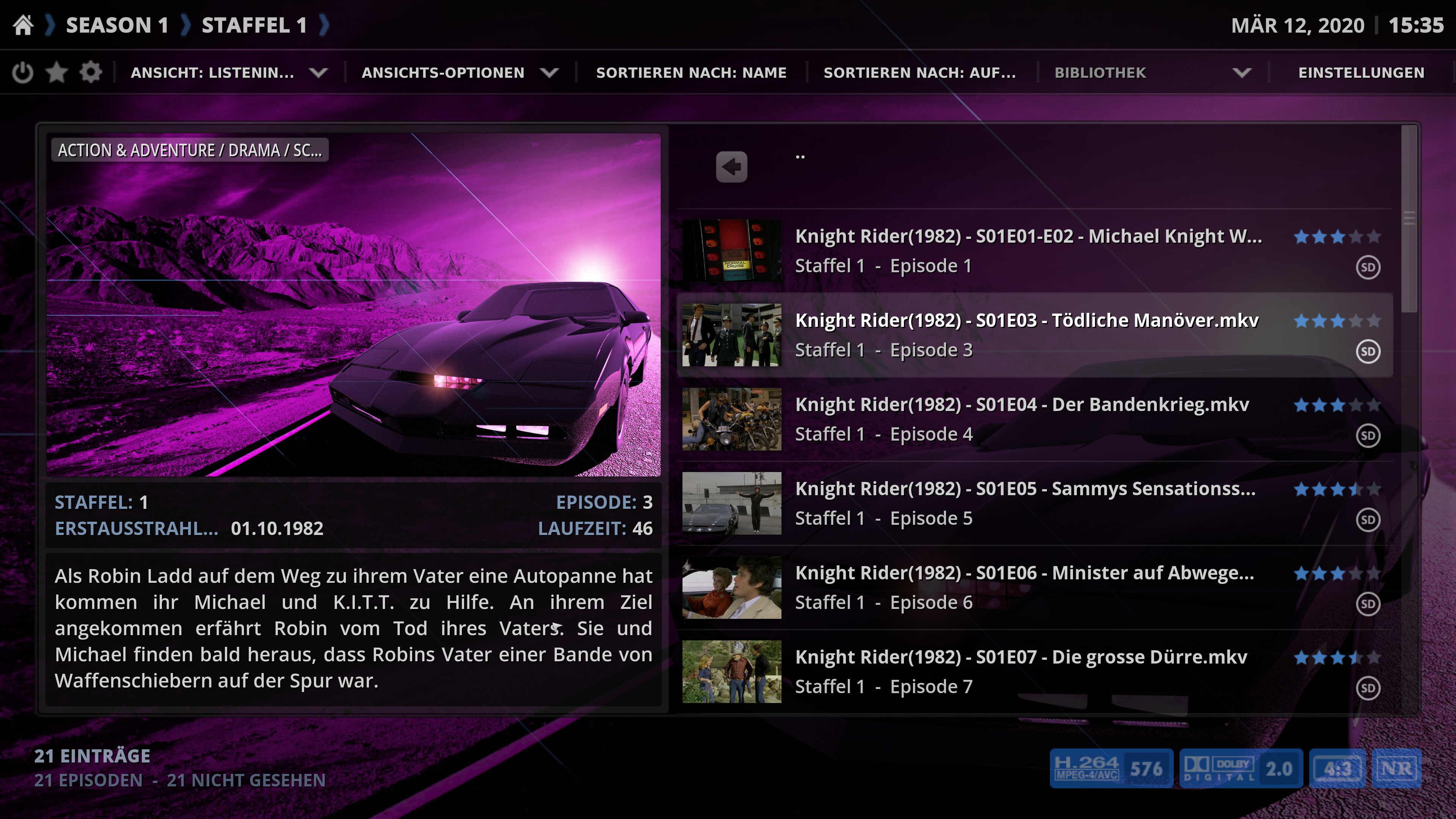The image size is (1456, 819).
Task: Click the Episode 6 thumbnail image
Action: point(731,588)
